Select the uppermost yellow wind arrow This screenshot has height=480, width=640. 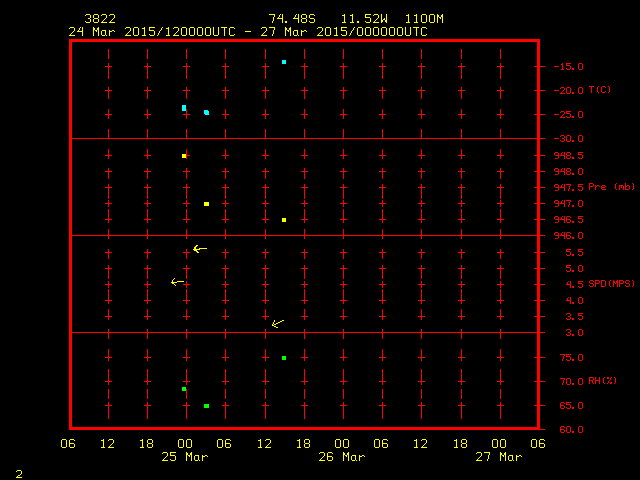click(x=199, y=249)
